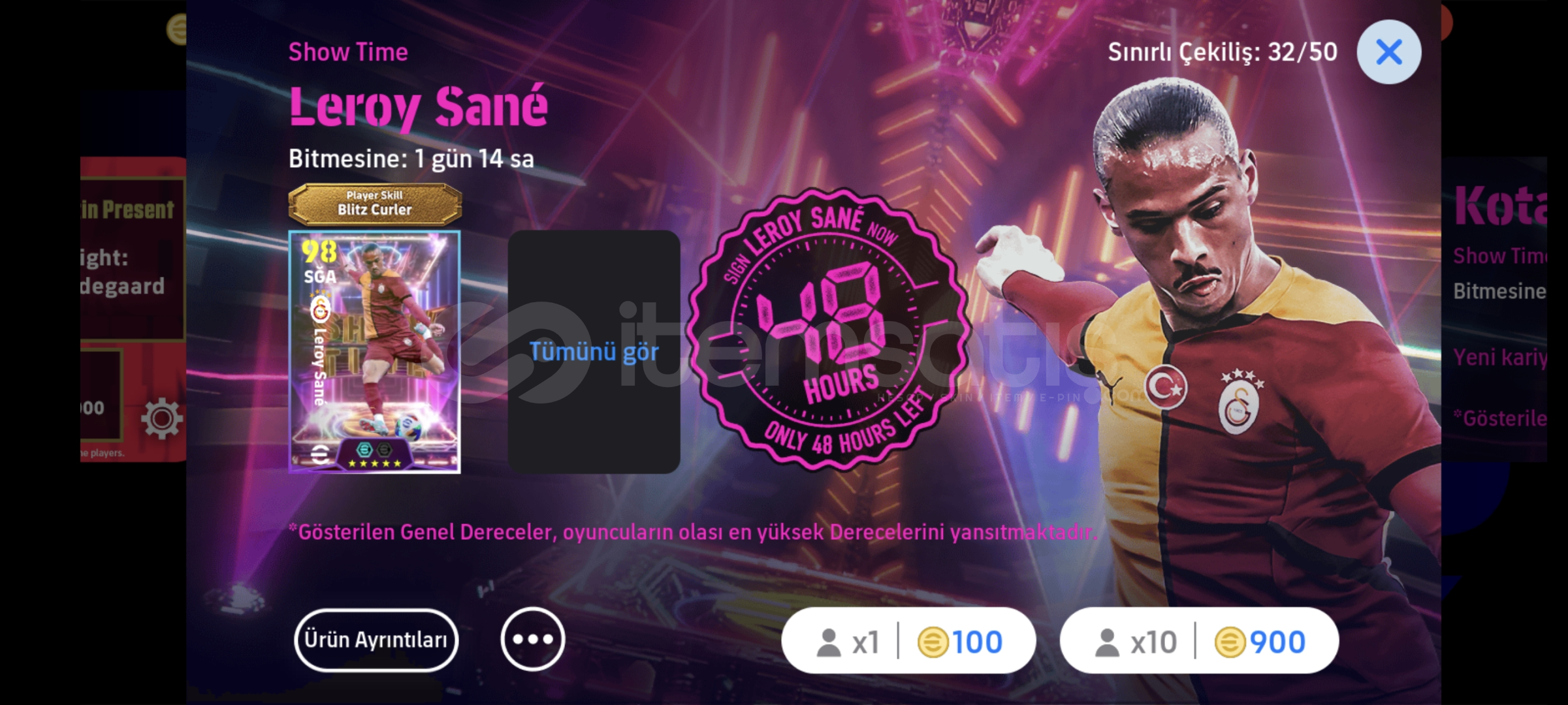Select the 98 SGA Leroy Sané card

(374, 352)
